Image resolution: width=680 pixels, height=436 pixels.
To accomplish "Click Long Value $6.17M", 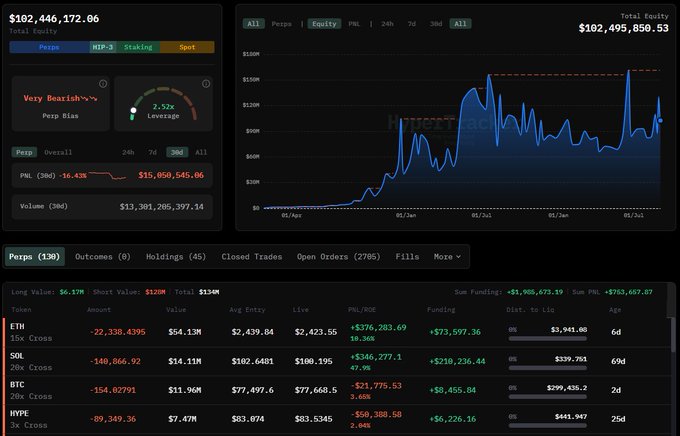I will 72,292.
